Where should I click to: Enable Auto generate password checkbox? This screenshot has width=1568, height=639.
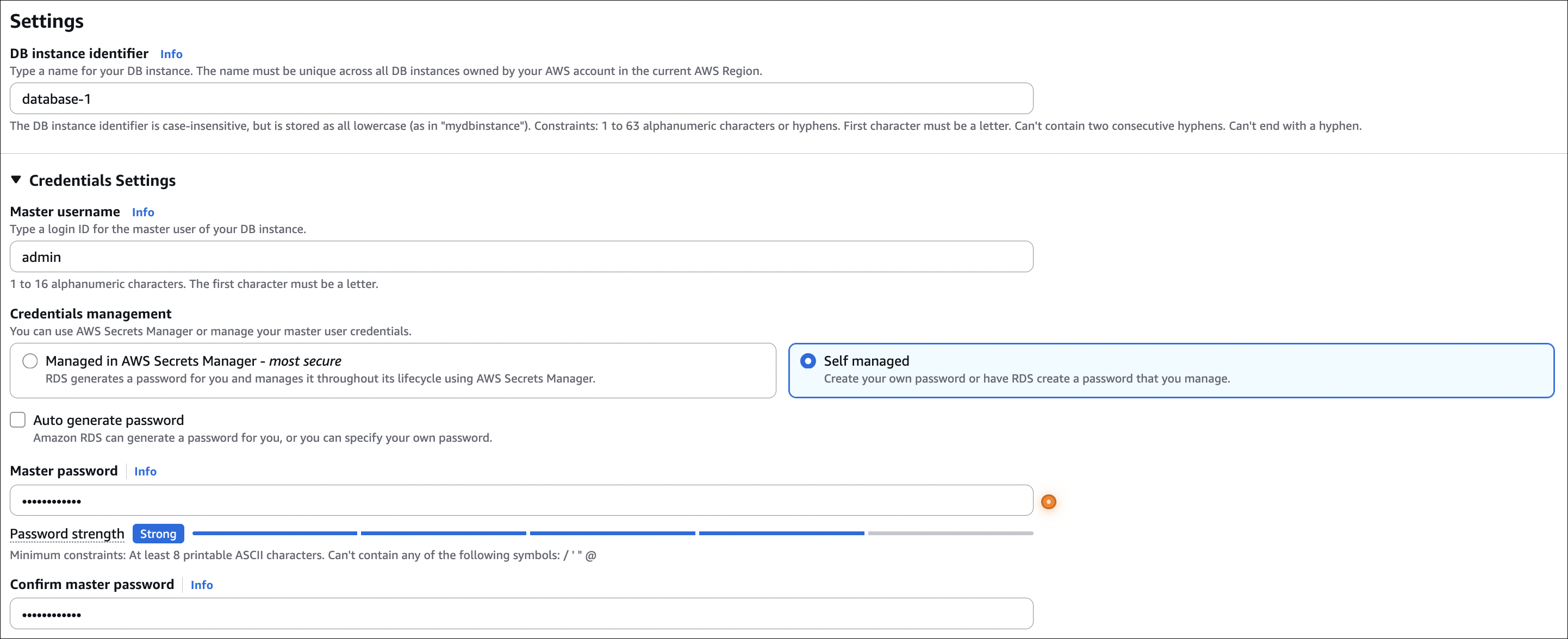[x=17, y=420]
